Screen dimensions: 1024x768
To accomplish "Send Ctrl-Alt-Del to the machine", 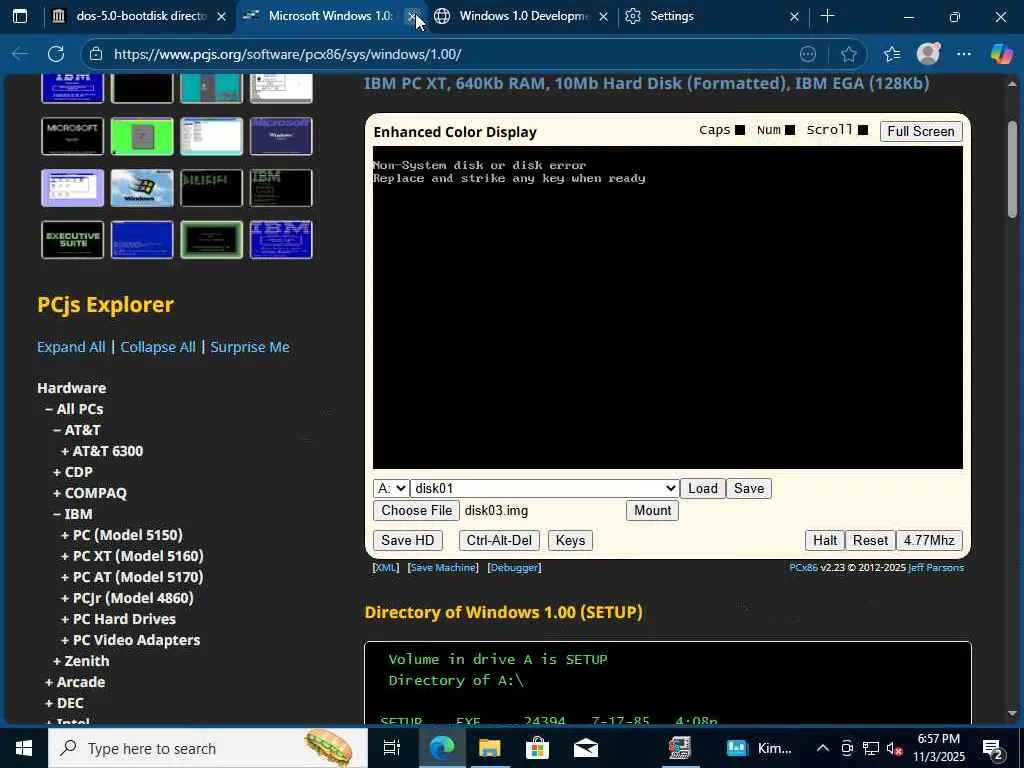I will tap(499, 541).
